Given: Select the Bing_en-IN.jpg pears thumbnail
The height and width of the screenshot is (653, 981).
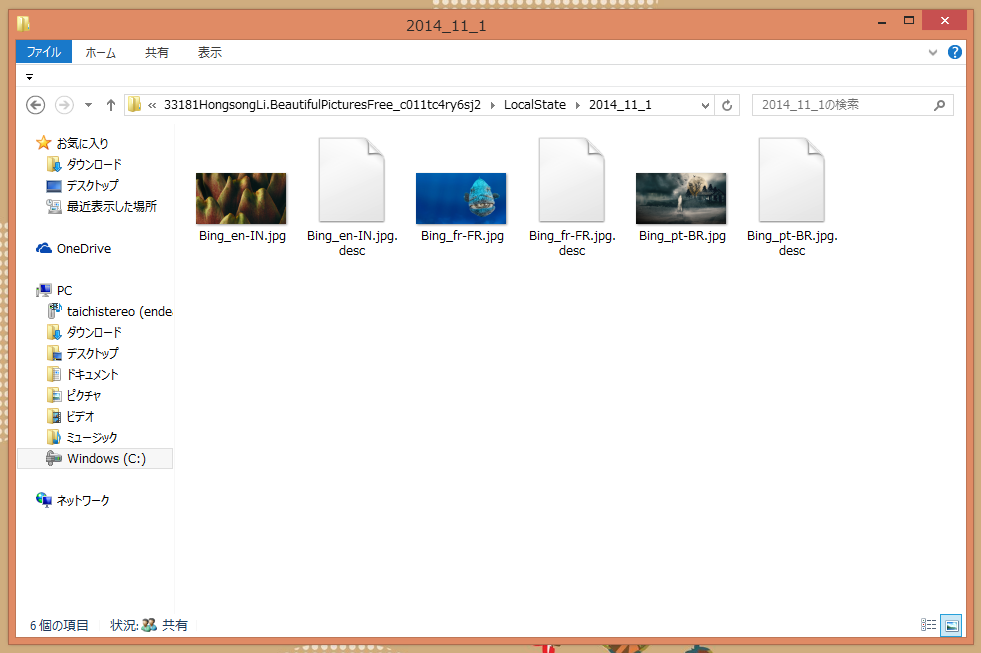Looking at the screenshot, I should pos(241,198).
